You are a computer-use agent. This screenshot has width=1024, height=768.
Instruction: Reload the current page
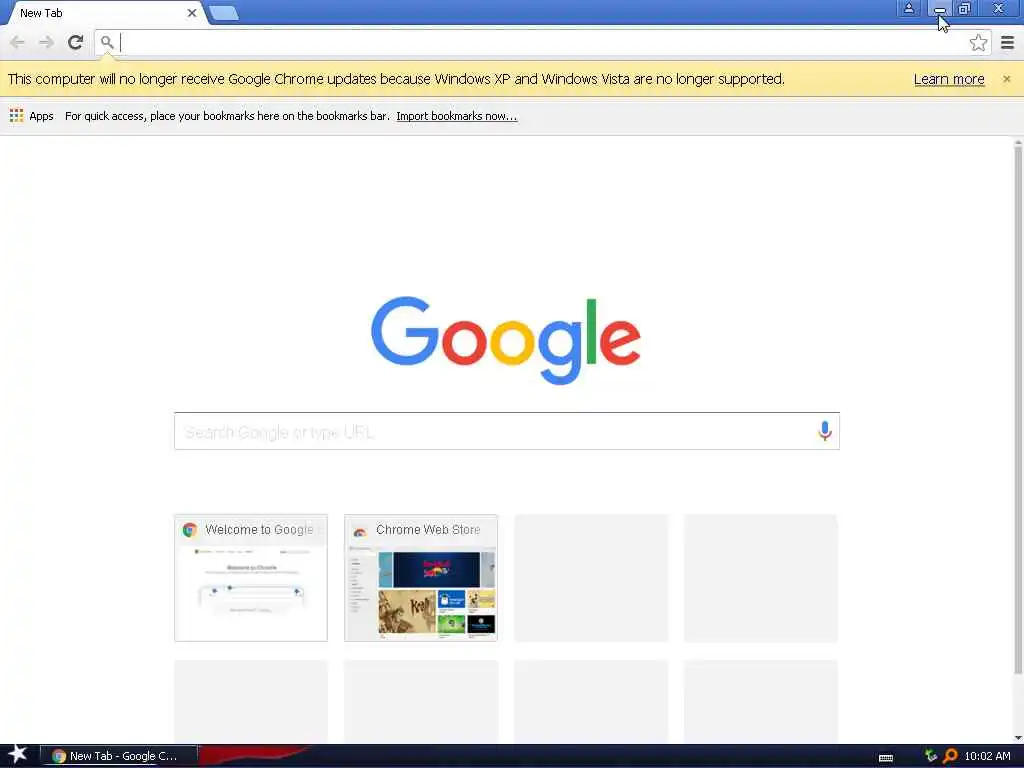pos(75,42)
